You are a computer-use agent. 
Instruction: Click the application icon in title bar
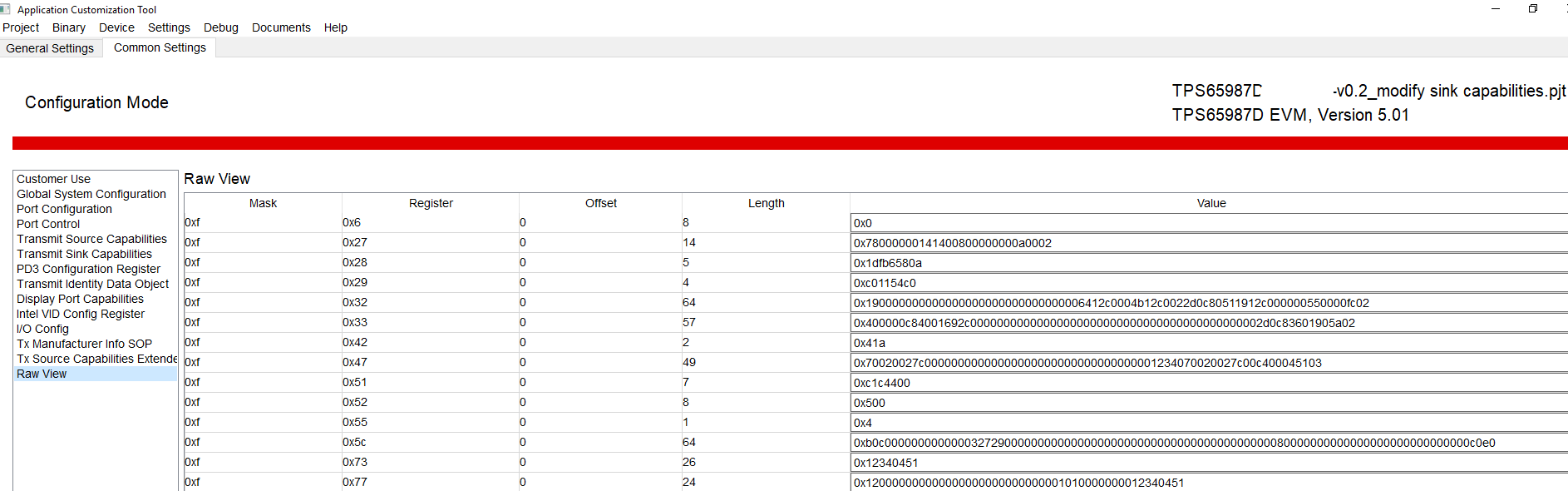click(x=6, y=9)
